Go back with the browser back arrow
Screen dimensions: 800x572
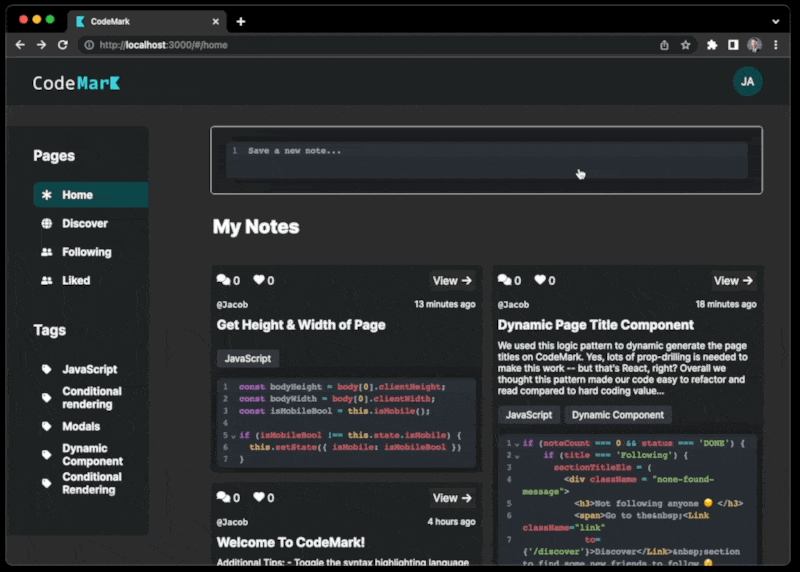(x=20, y=45)
